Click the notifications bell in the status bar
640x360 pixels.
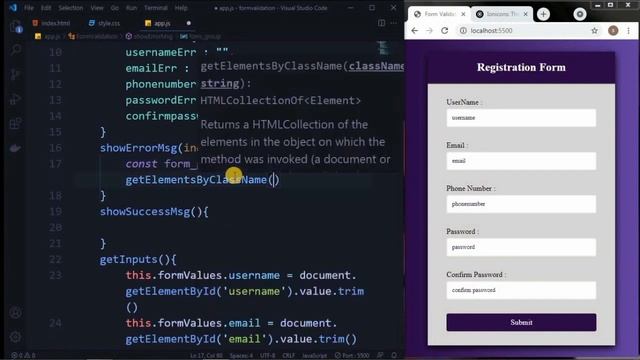point(394,356)
